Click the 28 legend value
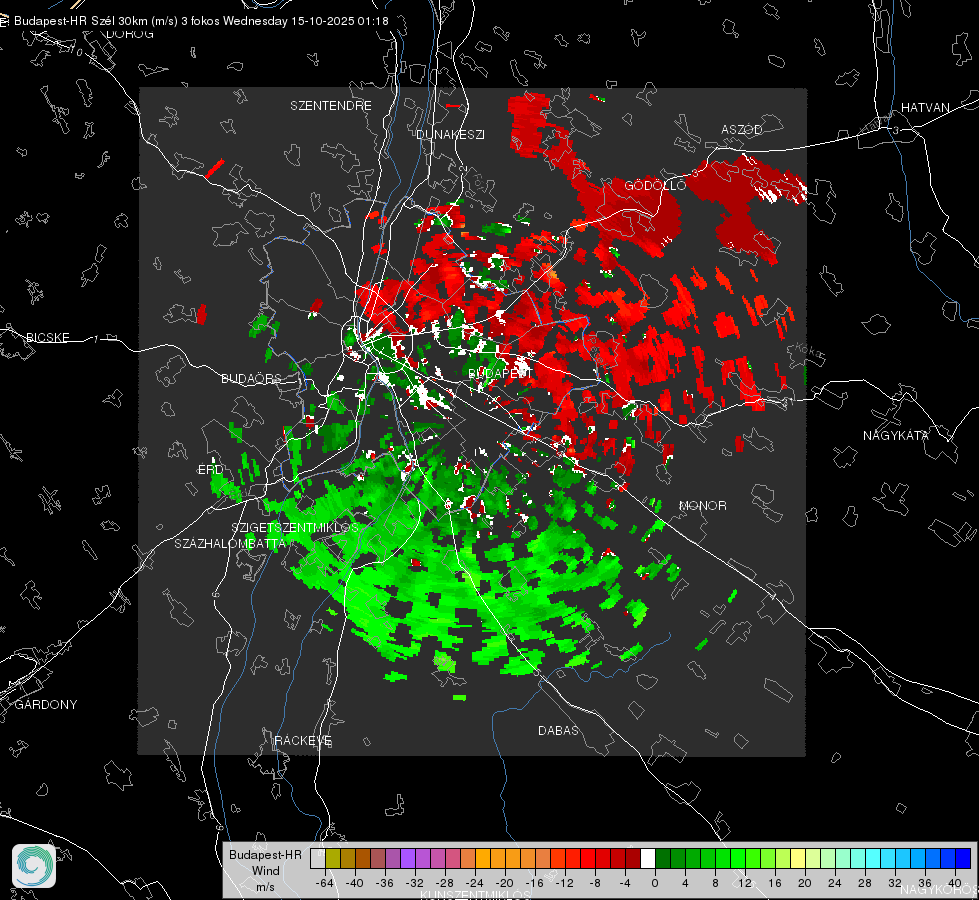Viewport: 979px width, 900px height. pyautogui.click(x=865, y=883)
